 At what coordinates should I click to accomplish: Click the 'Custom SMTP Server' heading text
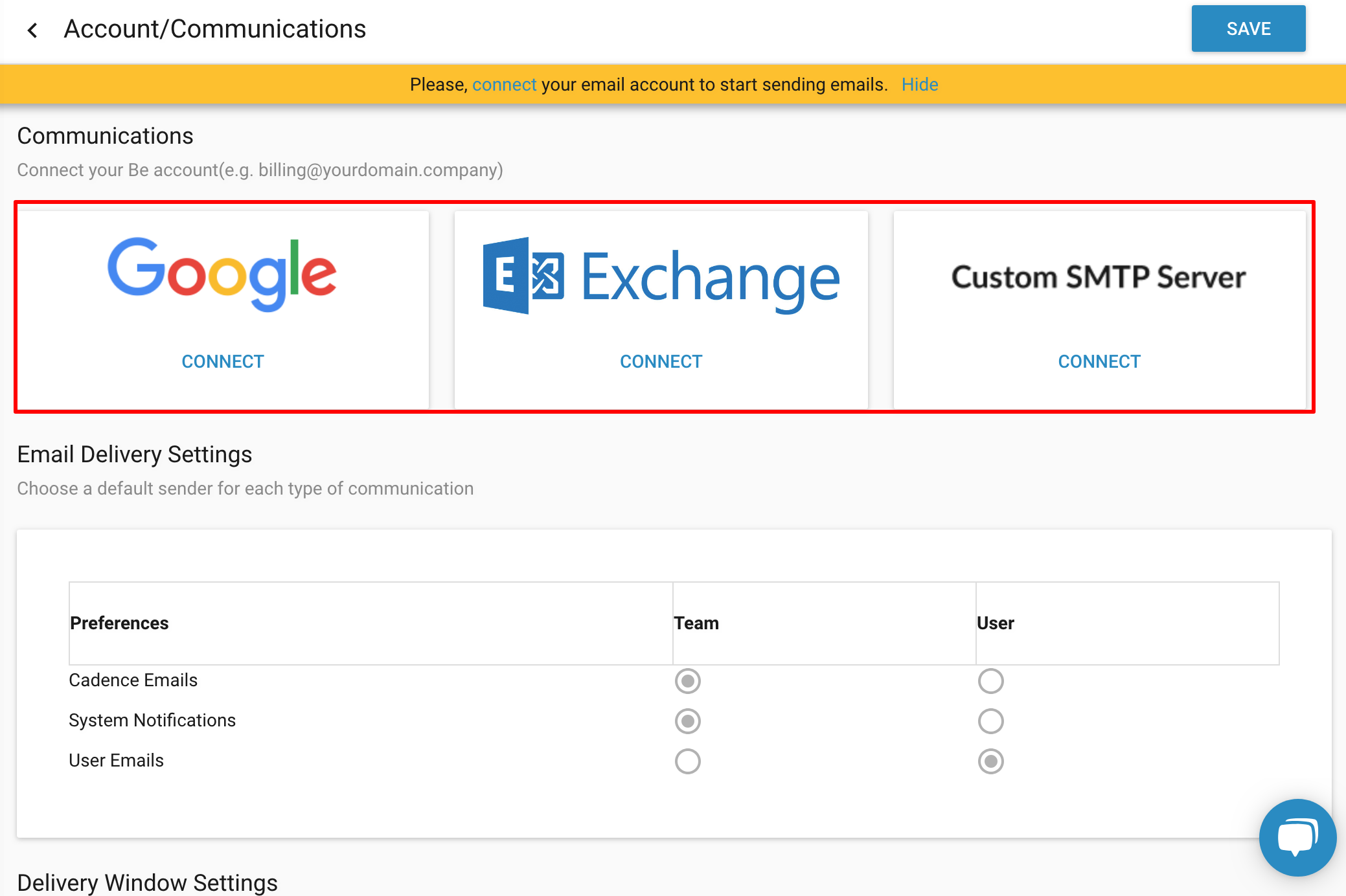1099,277
